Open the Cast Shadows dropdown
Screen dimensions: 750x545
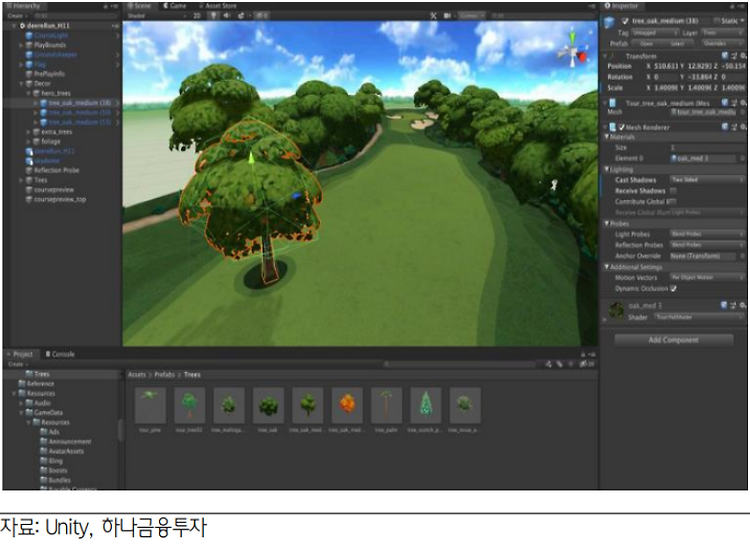[707, 179]
